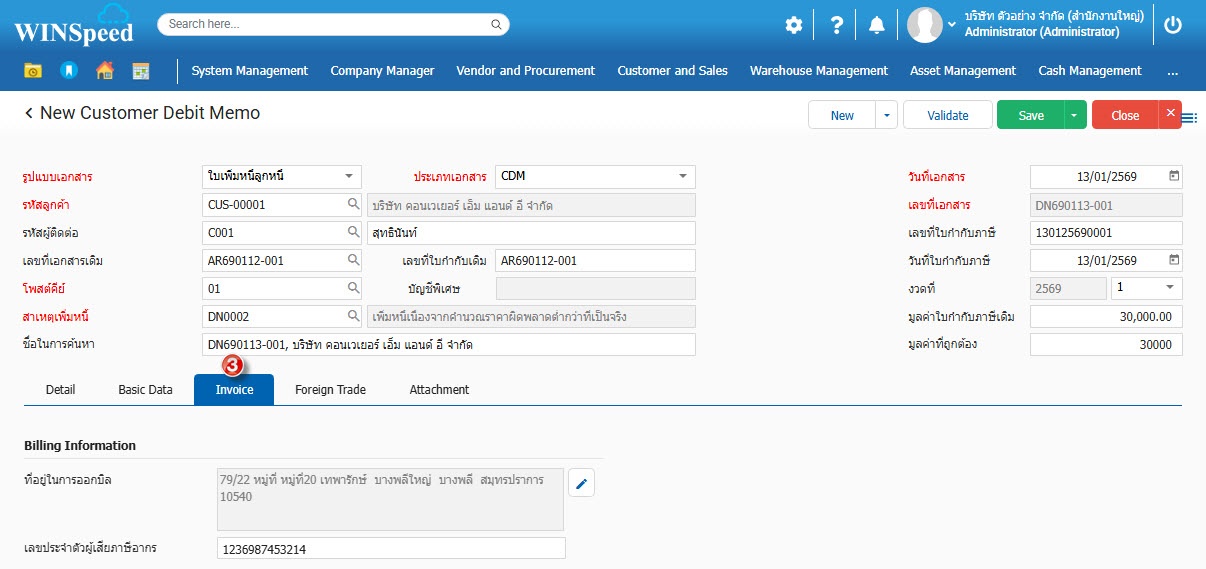Click the bookmark icon in toolbar
The image size is (1206, 569).
68,71
